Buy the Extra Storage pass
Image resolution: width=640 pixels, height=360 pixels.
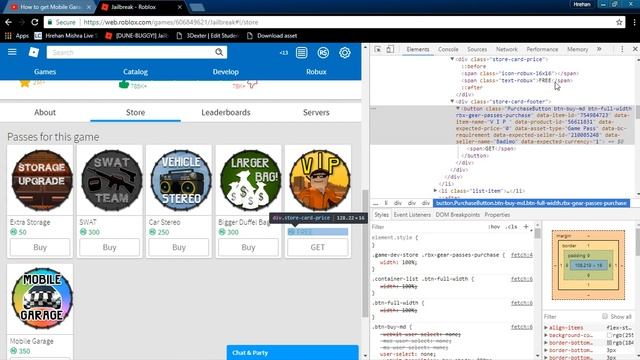(40, 247)
